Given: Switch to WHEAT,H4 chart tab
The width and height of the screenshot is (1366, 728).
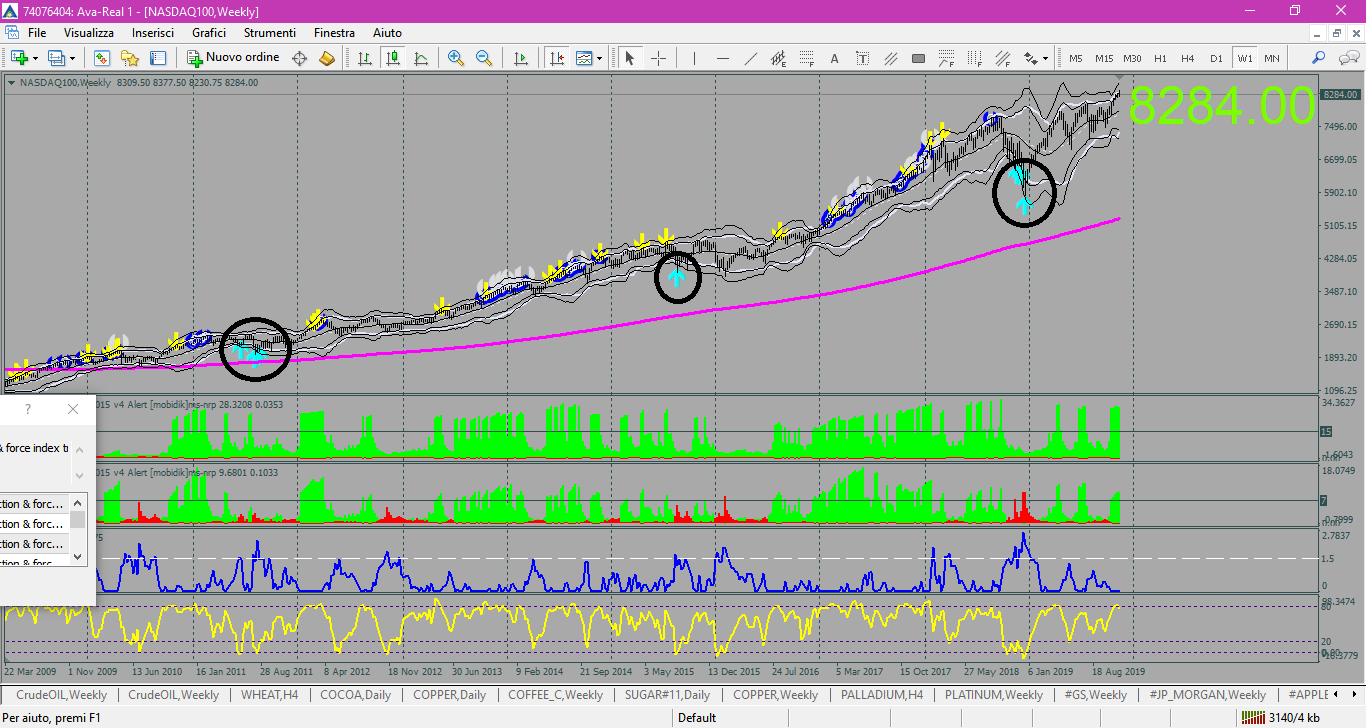Looking at the screenshot, I should (x=269, y=695).
